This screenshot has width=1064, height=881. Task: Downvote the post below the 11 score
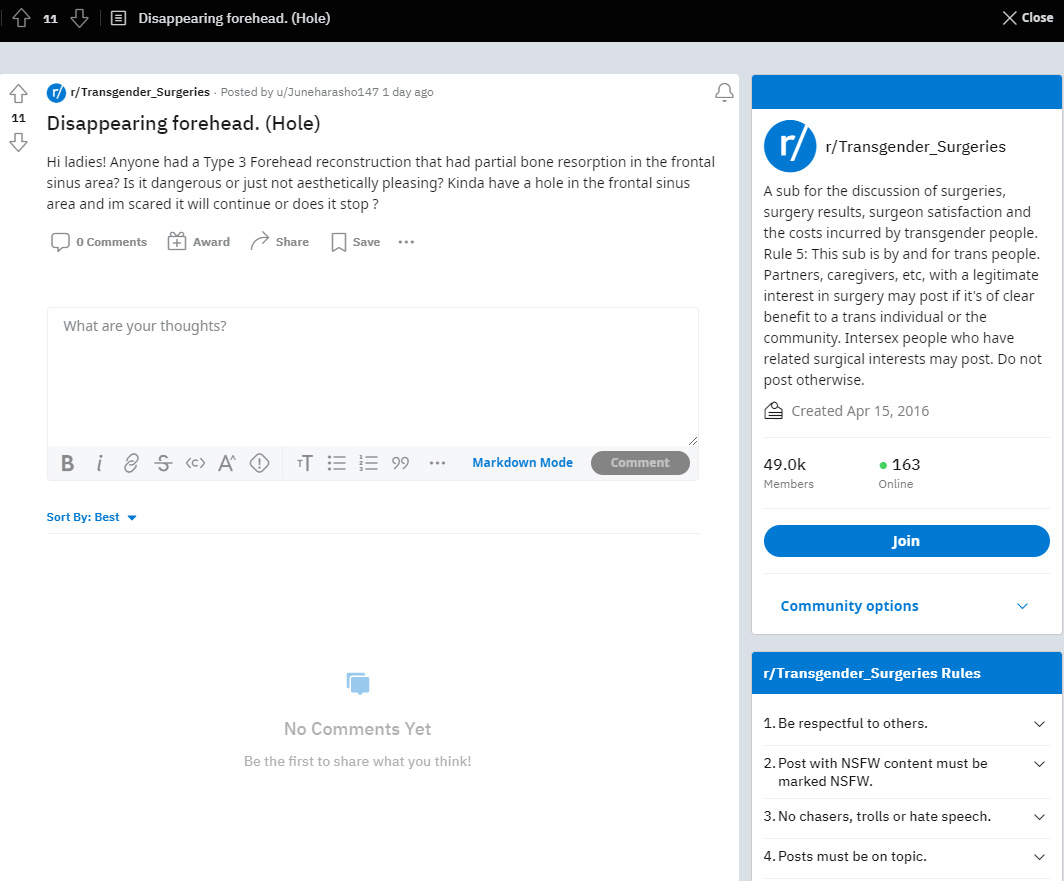point(18,142)
